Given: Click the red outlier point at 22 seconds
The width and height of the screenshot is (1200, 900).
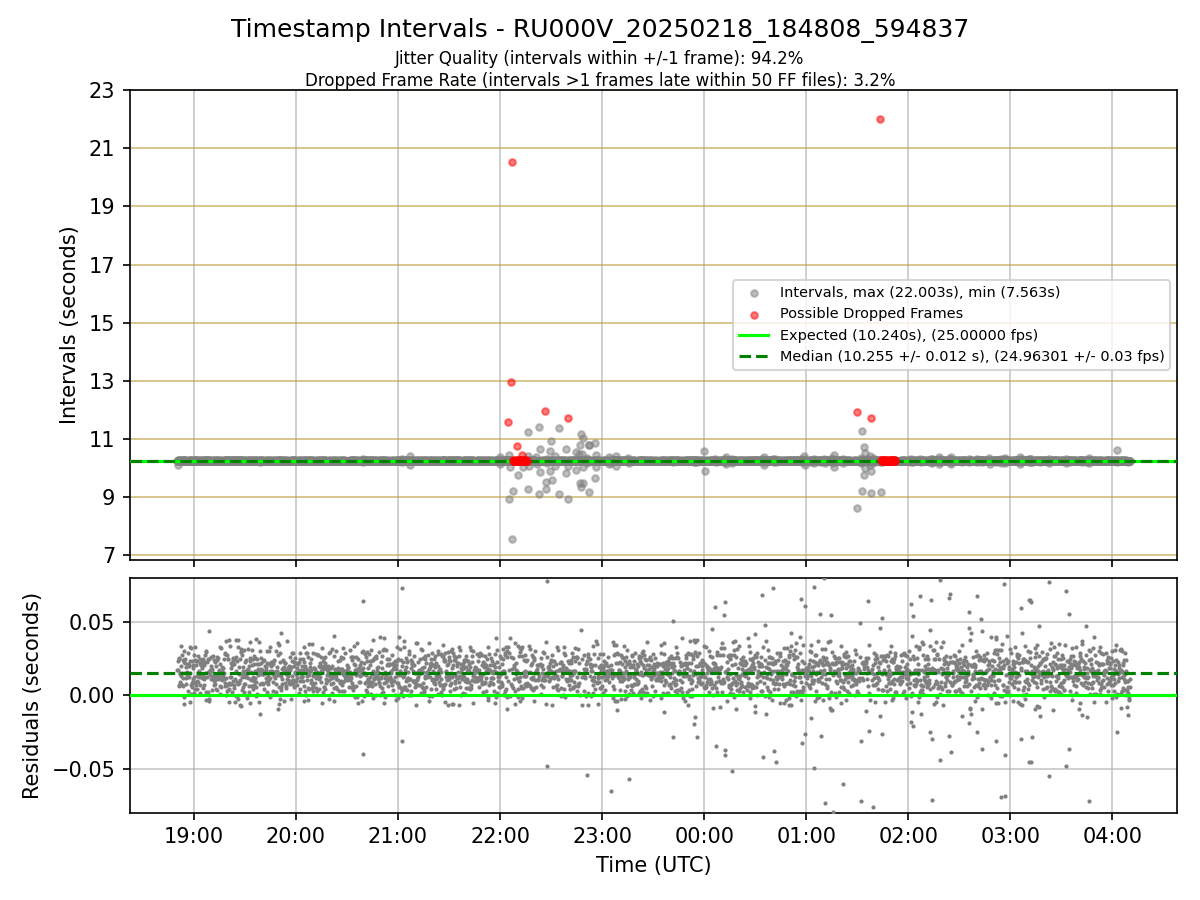Looking at the screenshot, I should pyautogui.click(x=880, y=119).
